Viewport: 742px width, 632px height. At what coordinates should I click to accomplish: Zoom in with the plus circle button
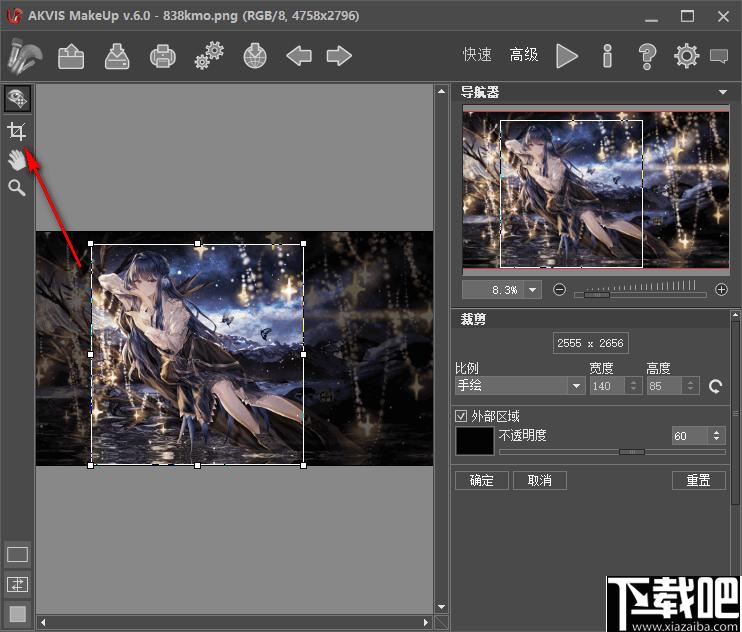tap(721, 290)
